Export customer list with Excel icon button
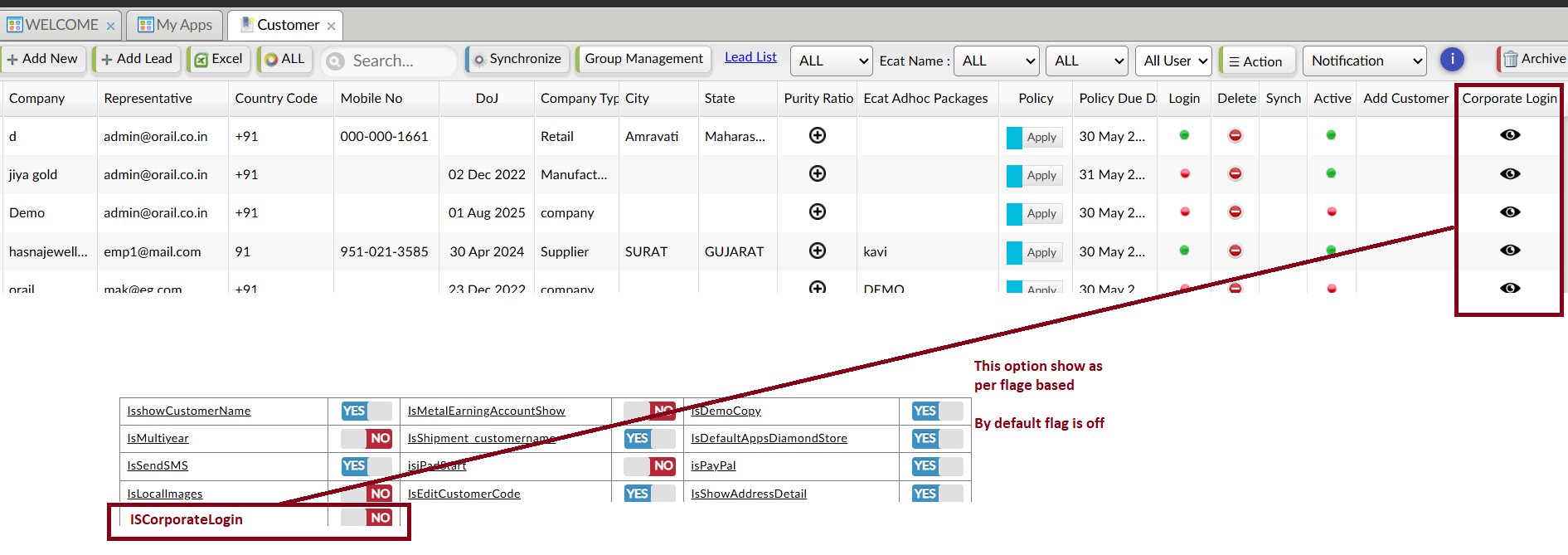This screenshot has height=555, width=1568. click(219, 59)
